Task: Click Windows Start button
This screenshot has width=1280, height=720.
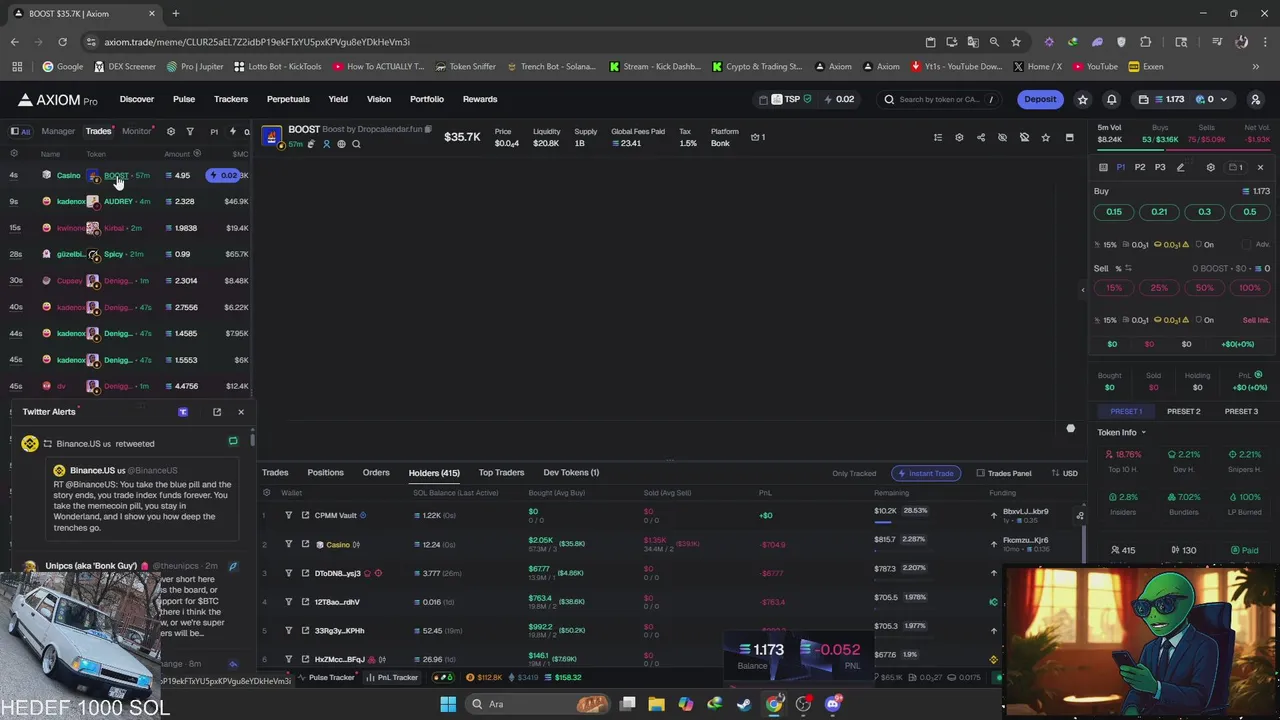Action: click(448, 704)
